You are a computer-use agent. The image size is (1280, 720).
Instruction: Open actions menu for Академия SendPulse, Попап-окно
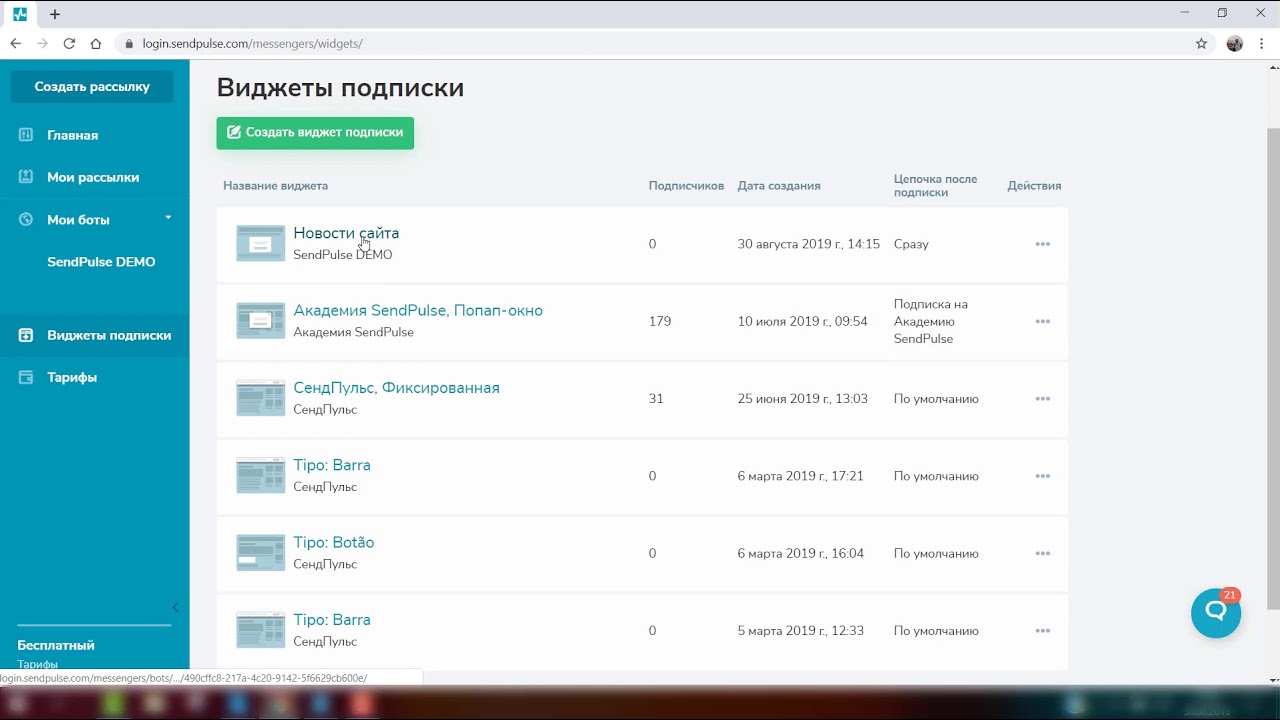pyautogui.click(x=1043, y=321)
